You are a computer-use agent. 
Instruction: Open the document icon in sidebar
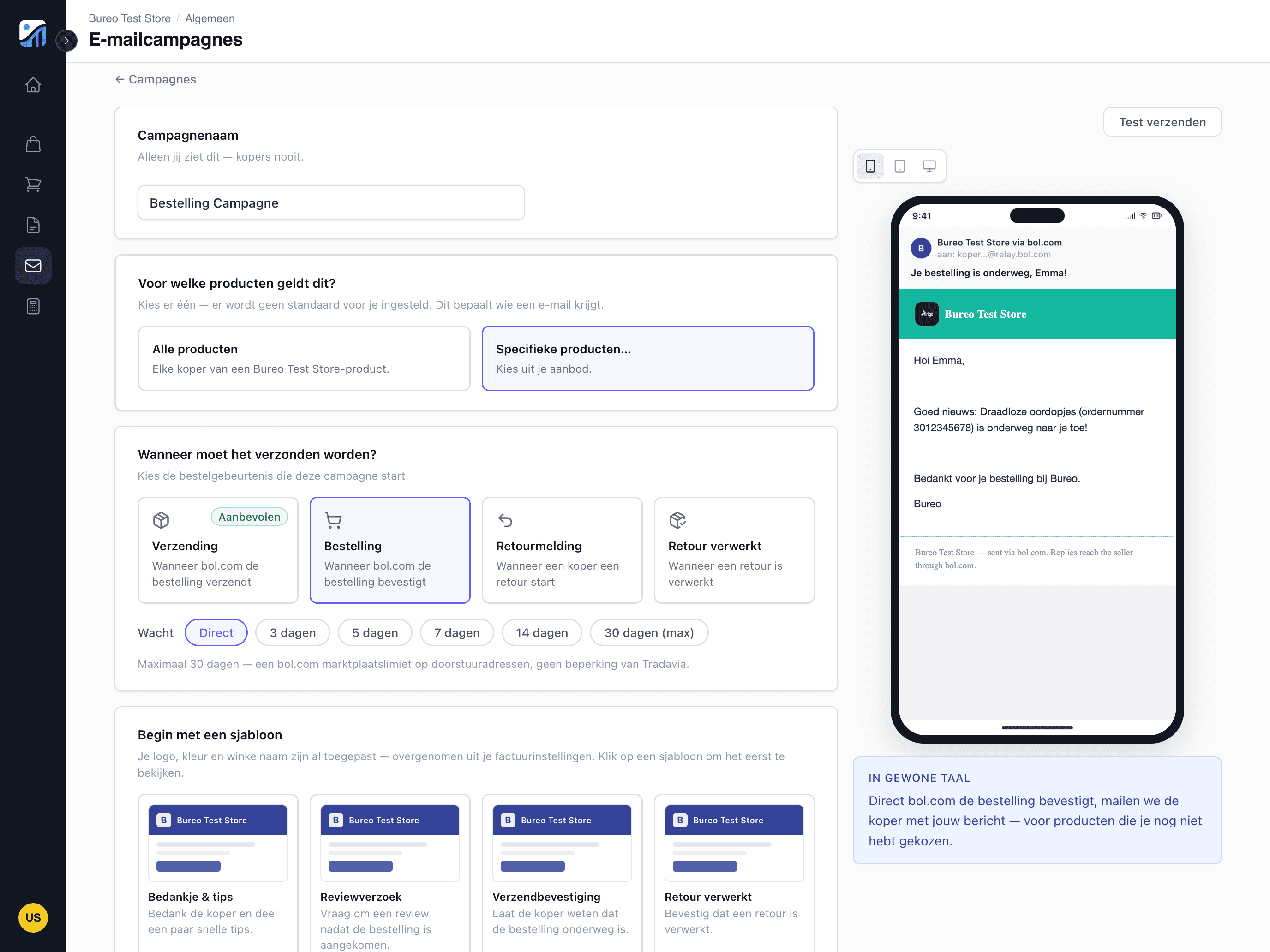pos(33,225)
